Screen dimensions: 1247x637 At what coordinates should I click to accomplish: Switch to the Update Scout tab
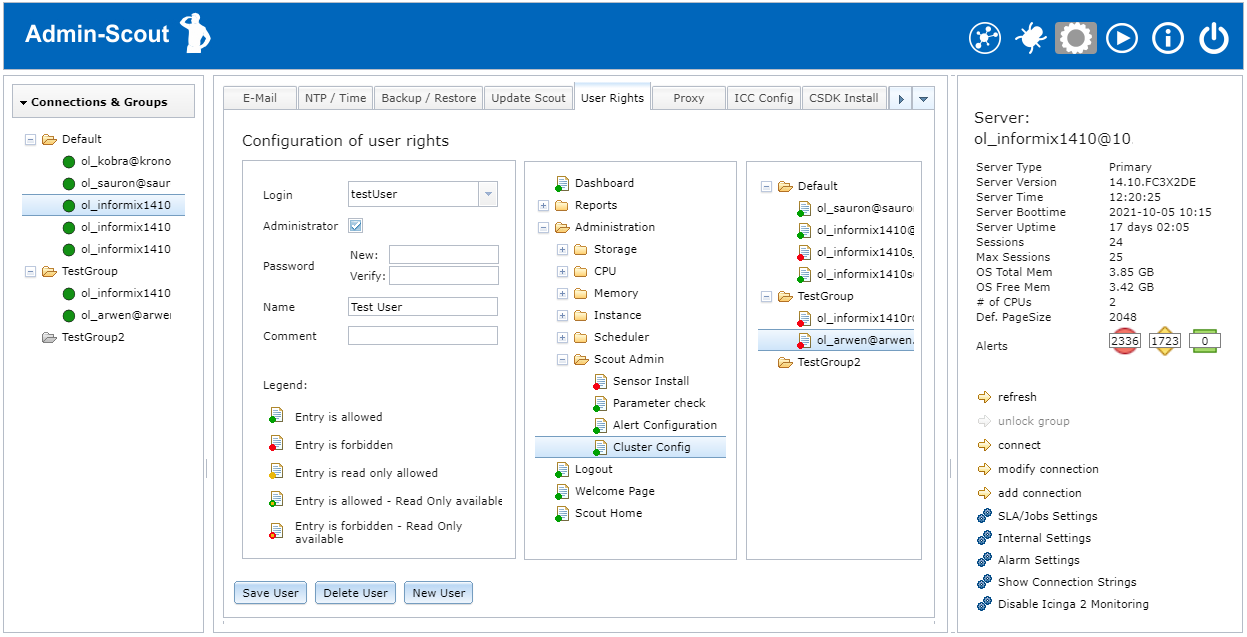[529, 98]
